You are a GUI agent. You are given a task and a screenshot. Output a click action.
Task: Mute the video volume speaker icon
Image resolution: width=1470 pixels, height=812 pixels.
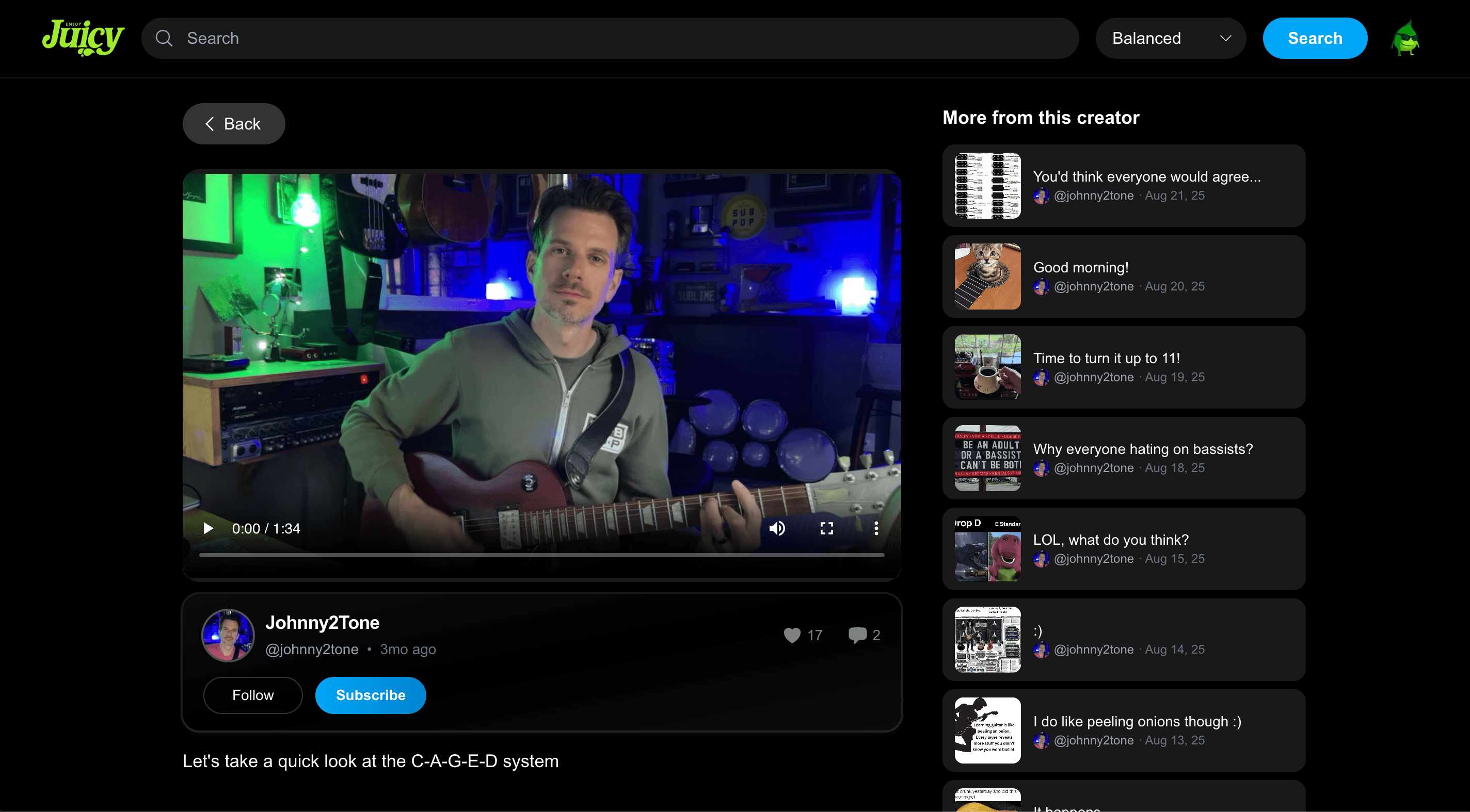click(777, 529)
